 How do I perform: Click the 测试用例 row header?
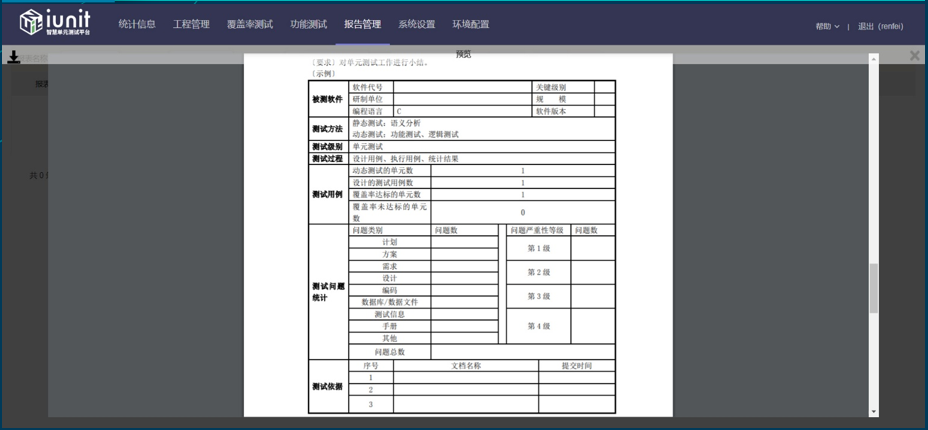pos(328,194)
